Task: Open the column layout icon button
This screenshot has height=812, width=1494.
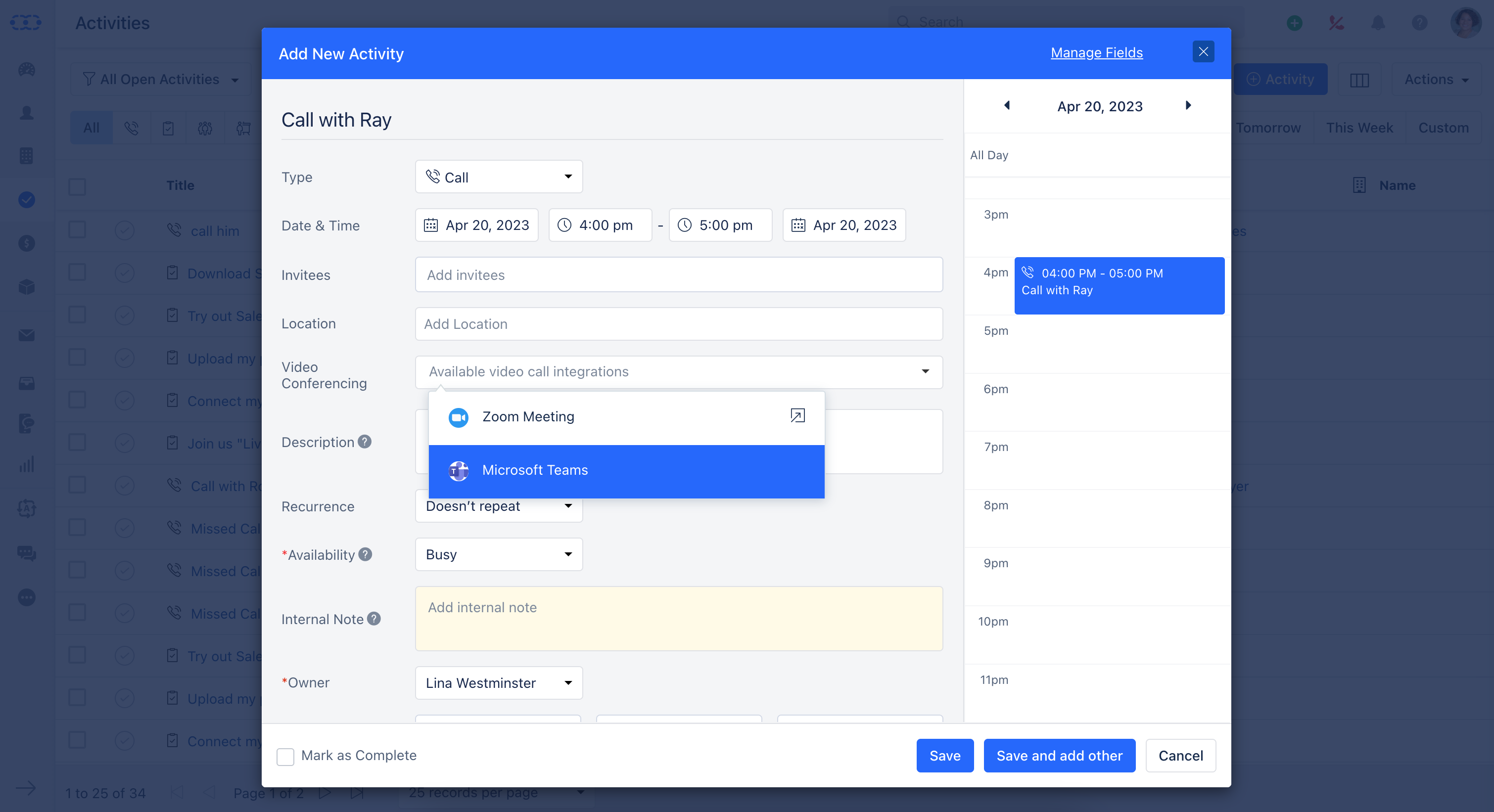Action: click(1359, 80)
